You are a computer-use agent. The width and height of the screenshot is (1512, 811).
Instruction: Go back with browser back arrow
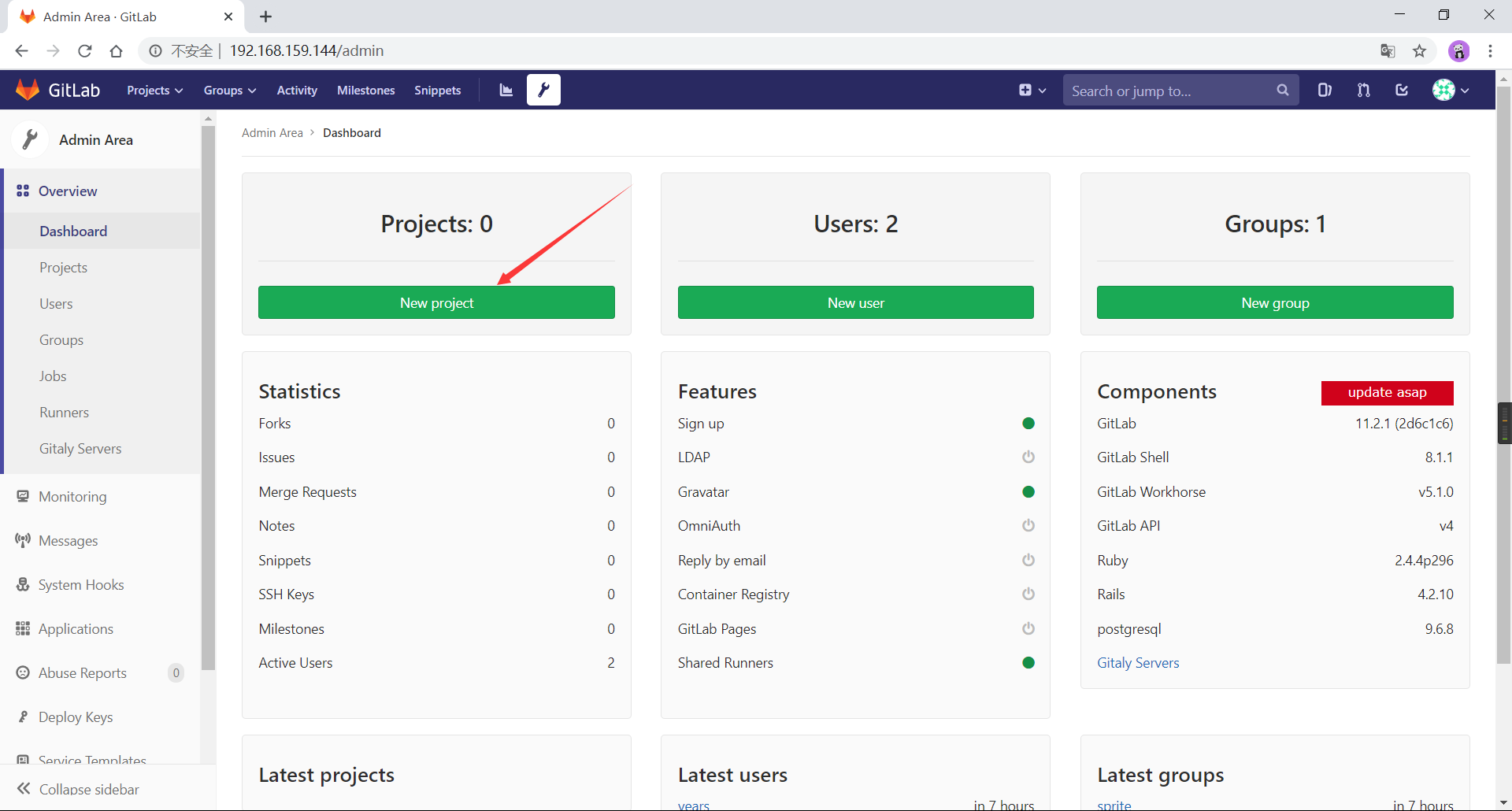coord(21,51)
